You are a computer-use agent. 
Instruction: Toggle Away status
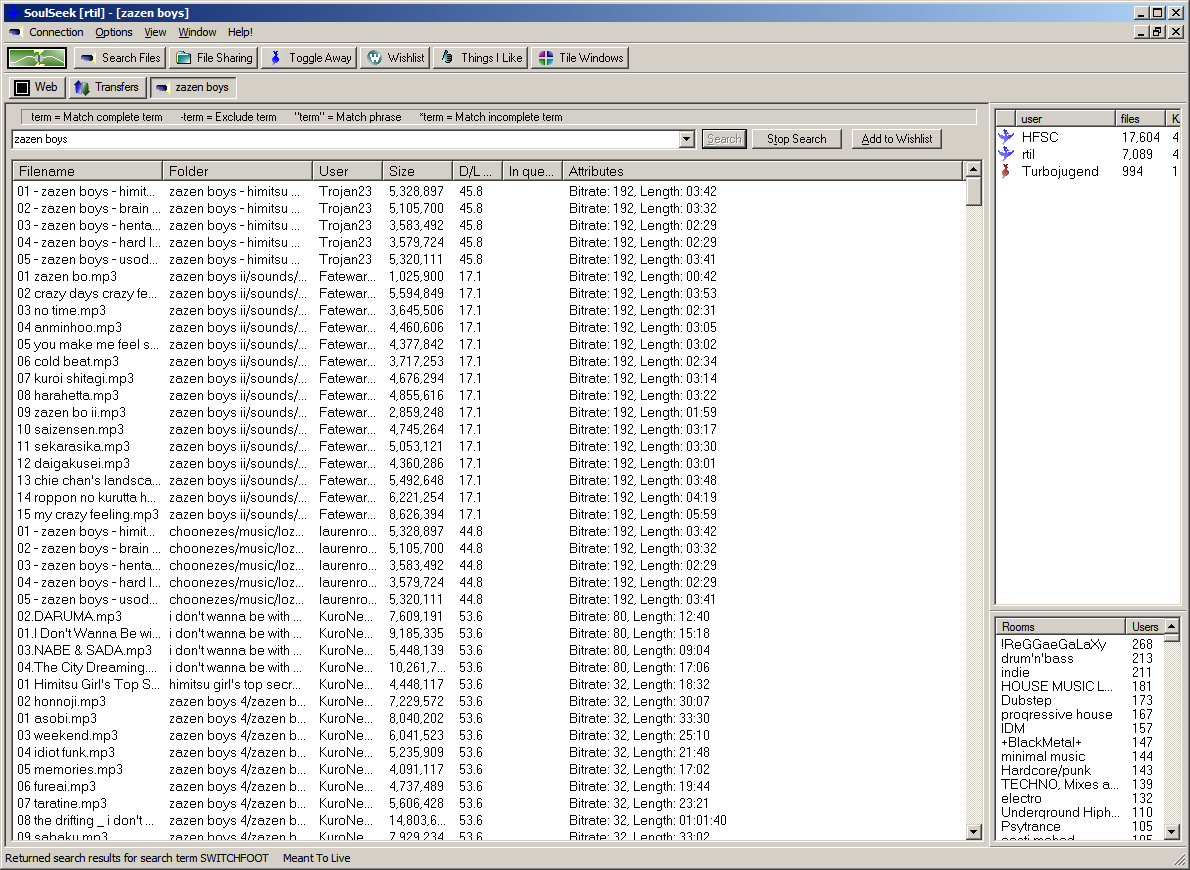pos(309,58)
